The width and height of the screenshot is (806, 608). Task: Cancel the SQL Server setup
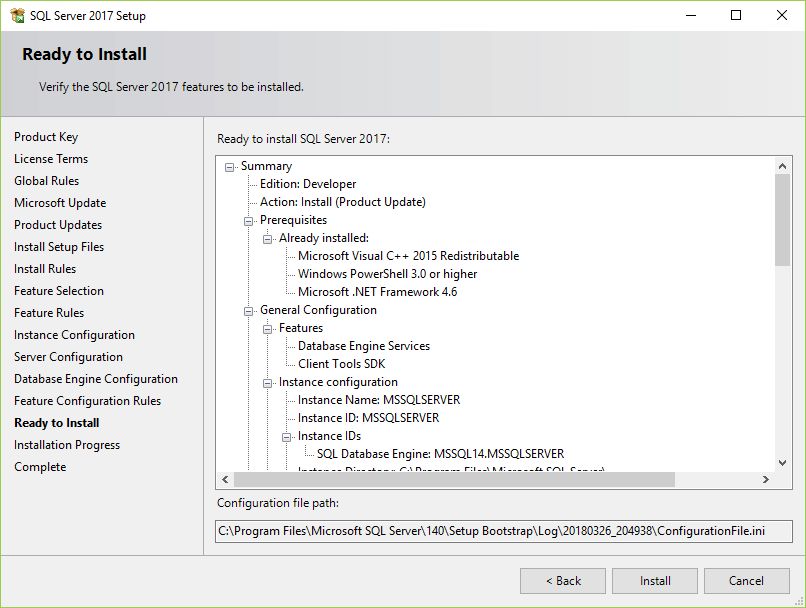pos(746,581)
